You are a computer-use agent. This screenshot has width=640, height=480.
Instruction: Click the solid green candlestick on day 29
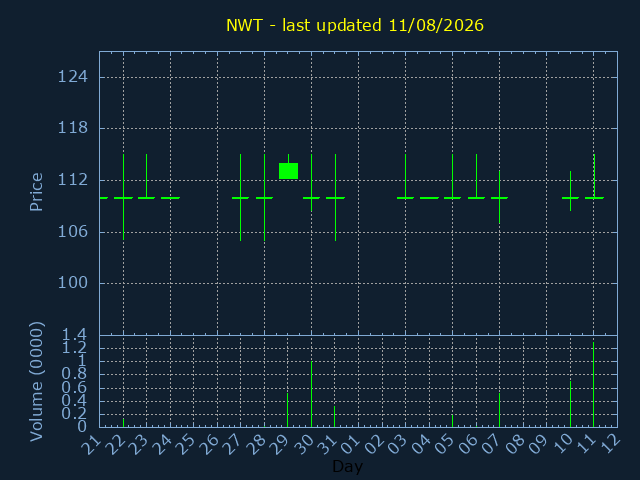(288, 171)
